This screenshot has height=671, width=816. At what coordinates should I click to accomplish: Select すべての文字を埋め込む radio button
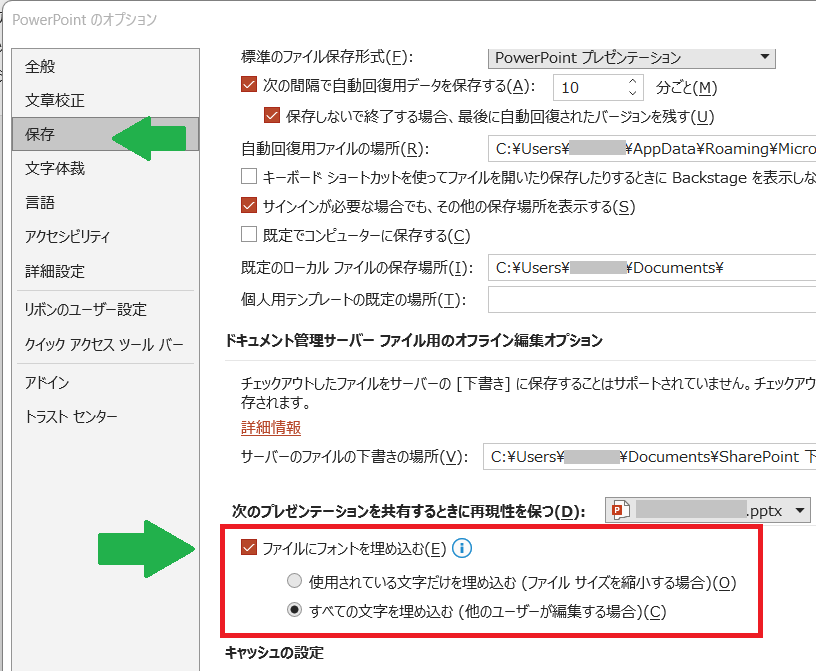click(x=295, y=610)
